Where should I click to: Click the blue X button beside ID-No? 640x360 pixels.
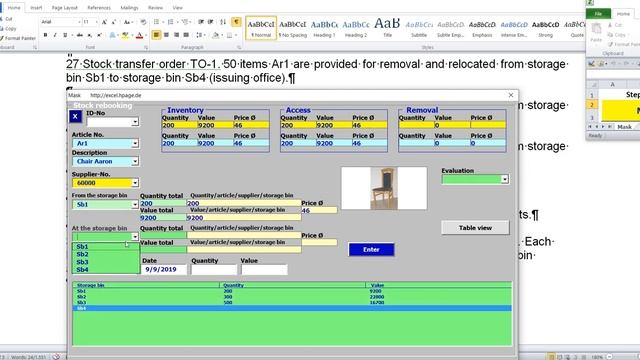tap(76, 117)
